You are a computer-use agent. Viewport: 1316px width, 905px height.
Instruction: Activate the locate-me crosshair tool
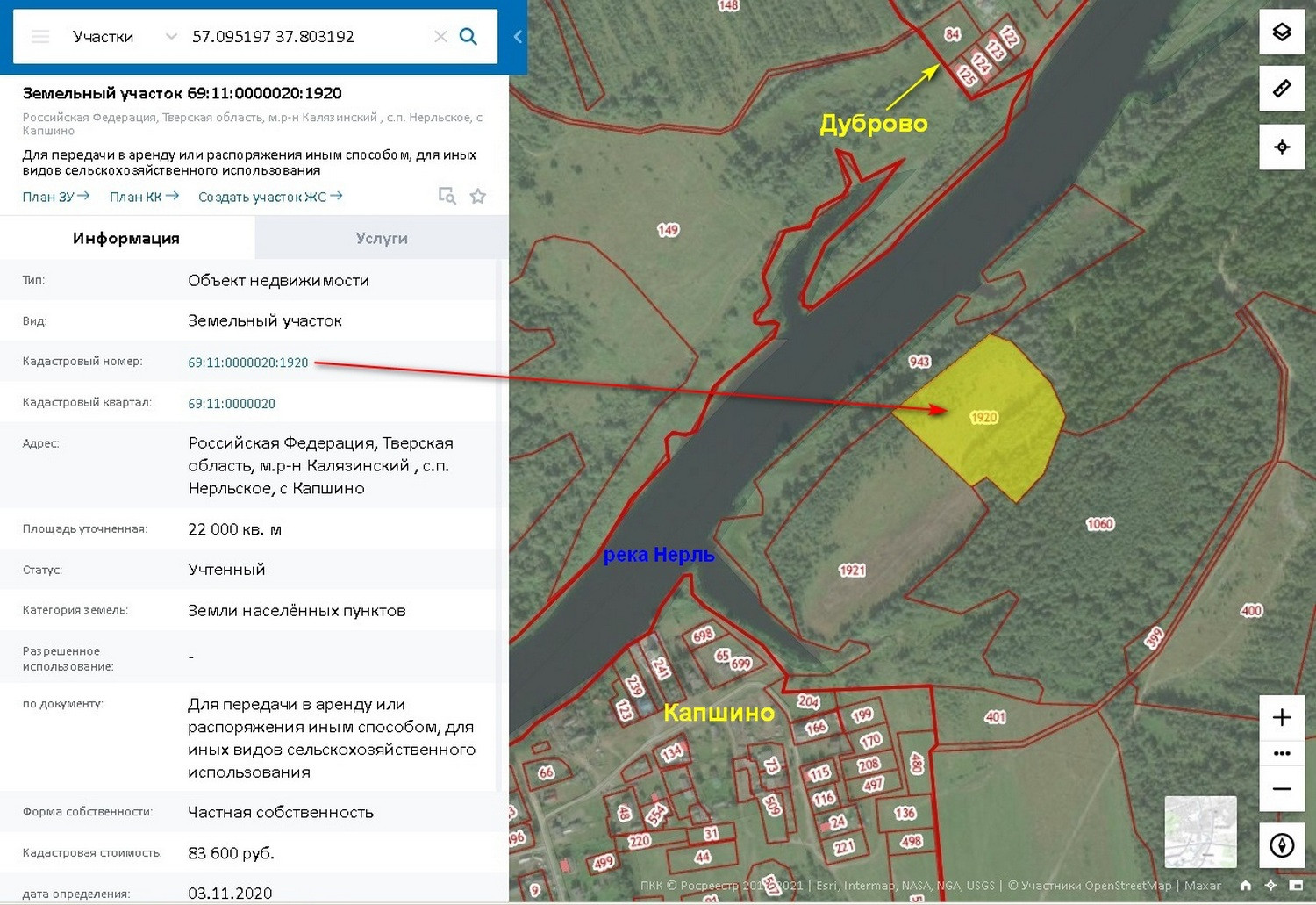point(1282,147)
